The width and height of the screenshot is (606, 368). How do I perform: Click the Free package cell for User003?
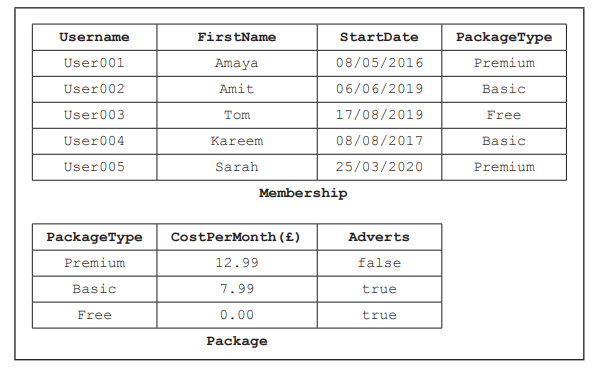(504, 115)
